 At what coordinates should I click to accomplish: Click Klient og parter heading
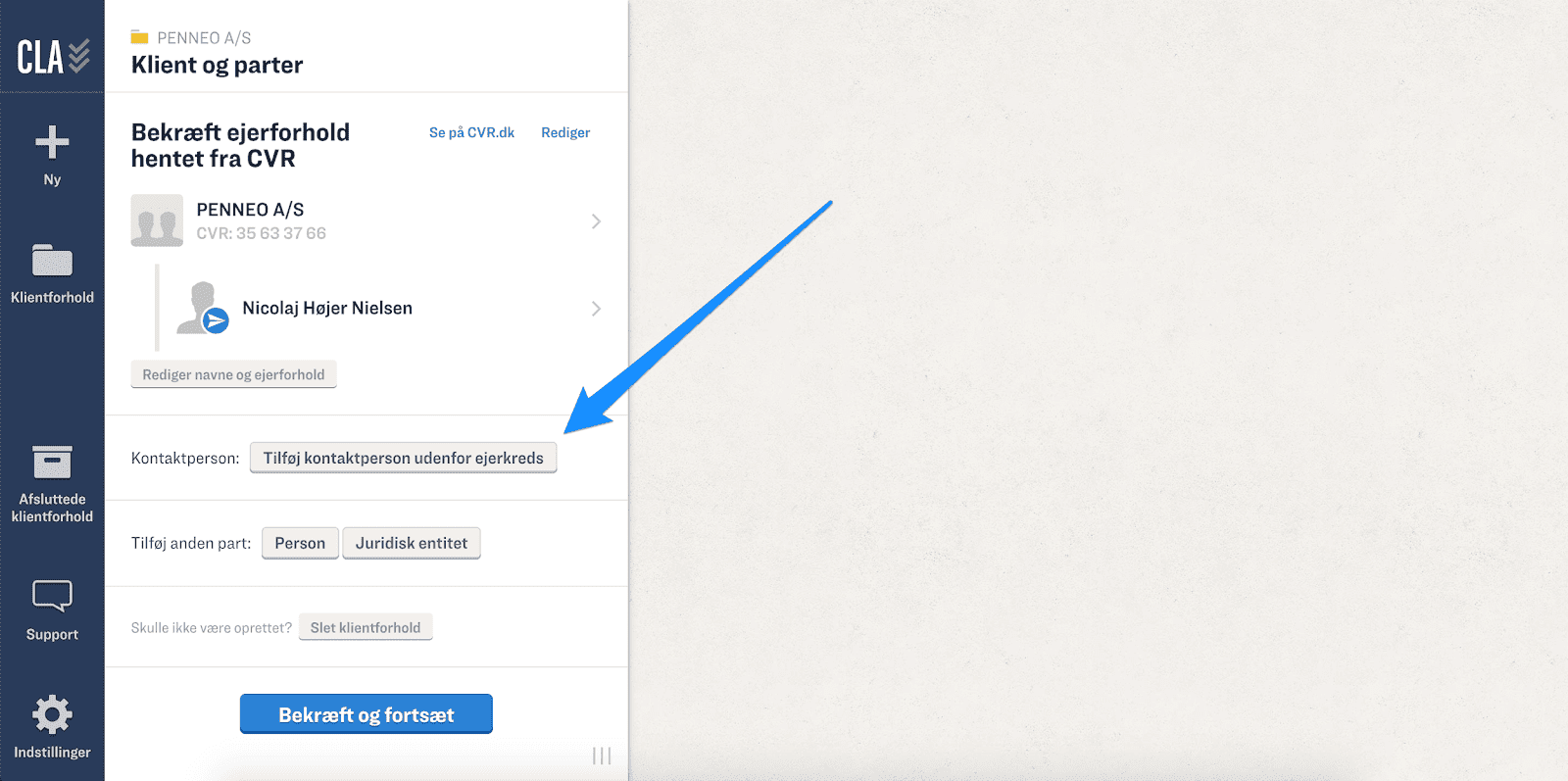[x=218, y=65]
